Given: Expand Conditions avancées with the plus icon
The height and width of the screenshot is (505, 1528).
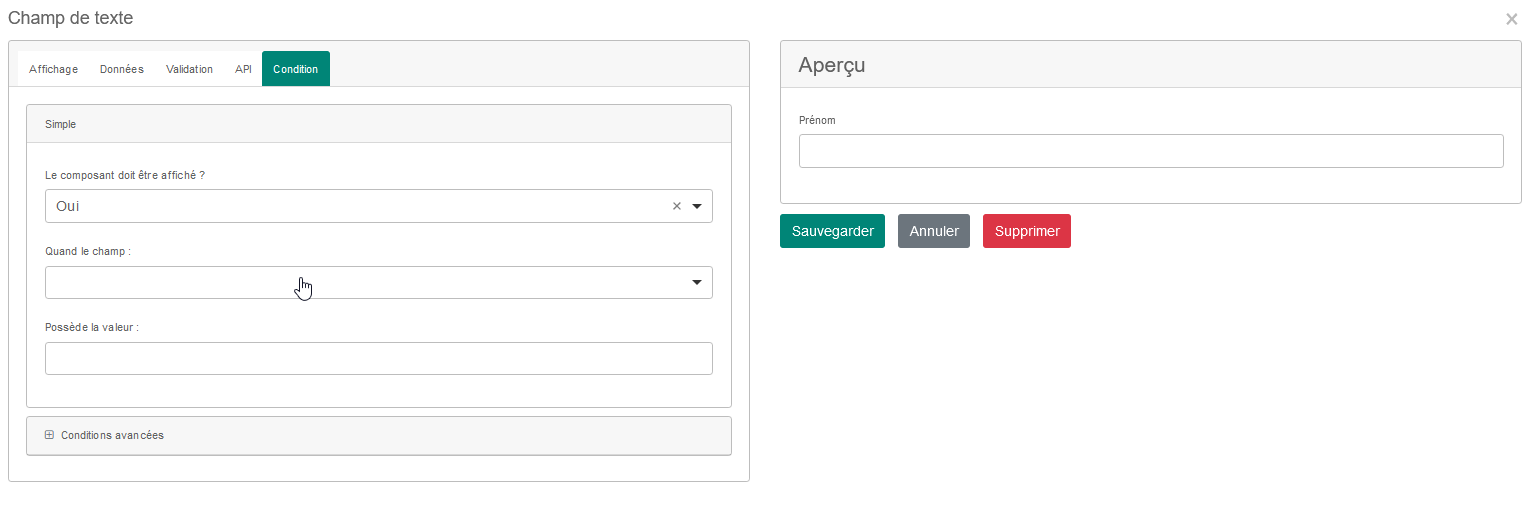Looking at the screenshot, I should tap(50, 435).
